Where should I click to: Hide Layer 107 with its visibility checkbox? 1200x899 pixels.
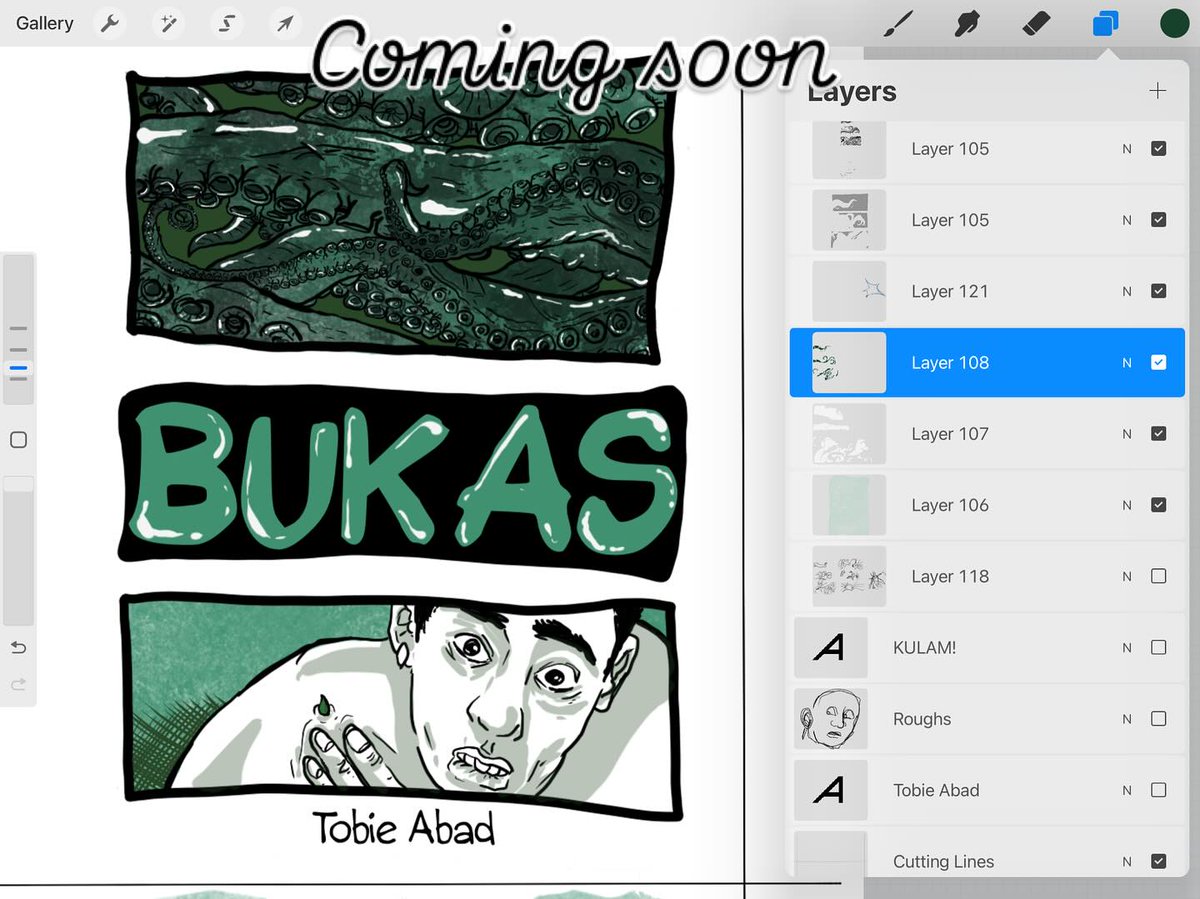pyautogui.click(x=1159, y=433)
